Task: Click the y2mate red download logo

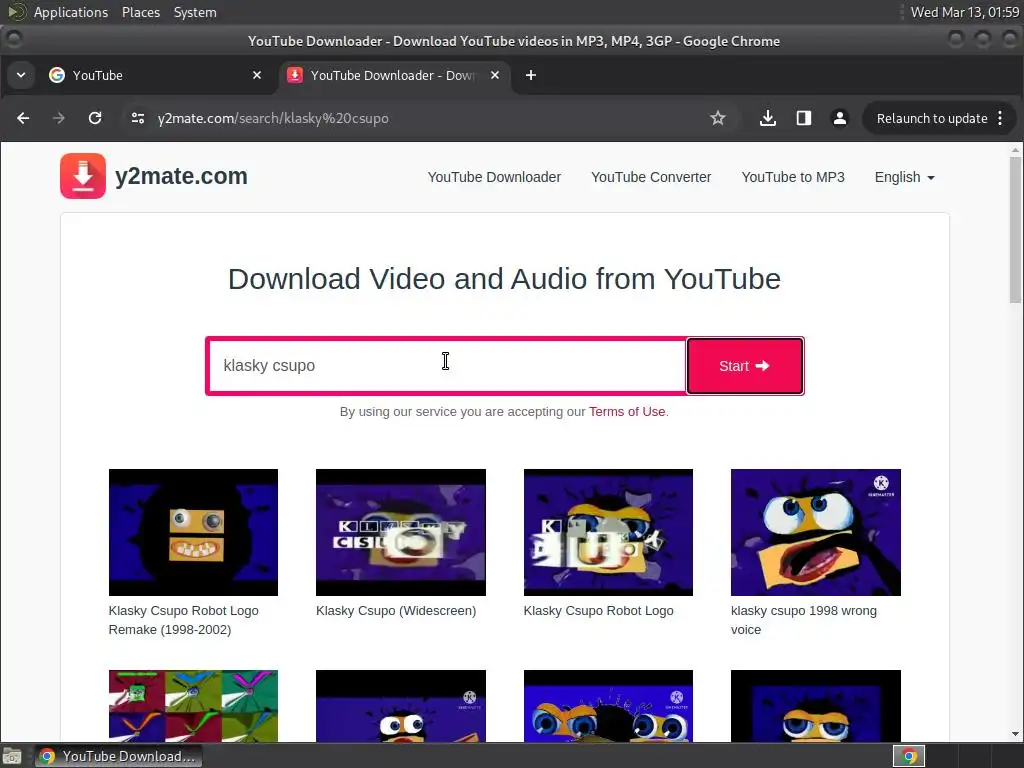Action: pos(83,176)
